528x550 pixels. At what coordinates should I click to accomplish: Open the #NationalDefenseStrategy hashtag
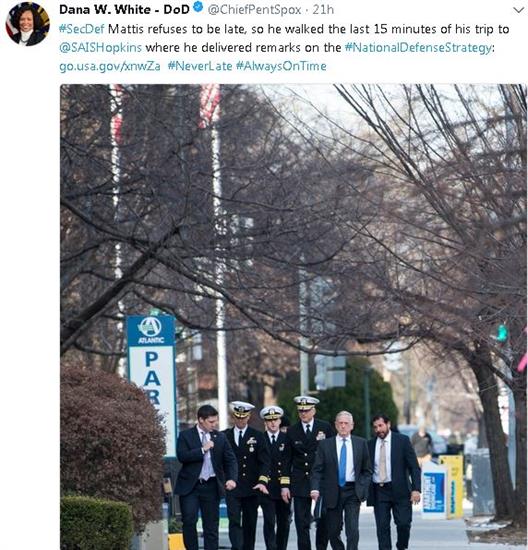tap(418, 48)
